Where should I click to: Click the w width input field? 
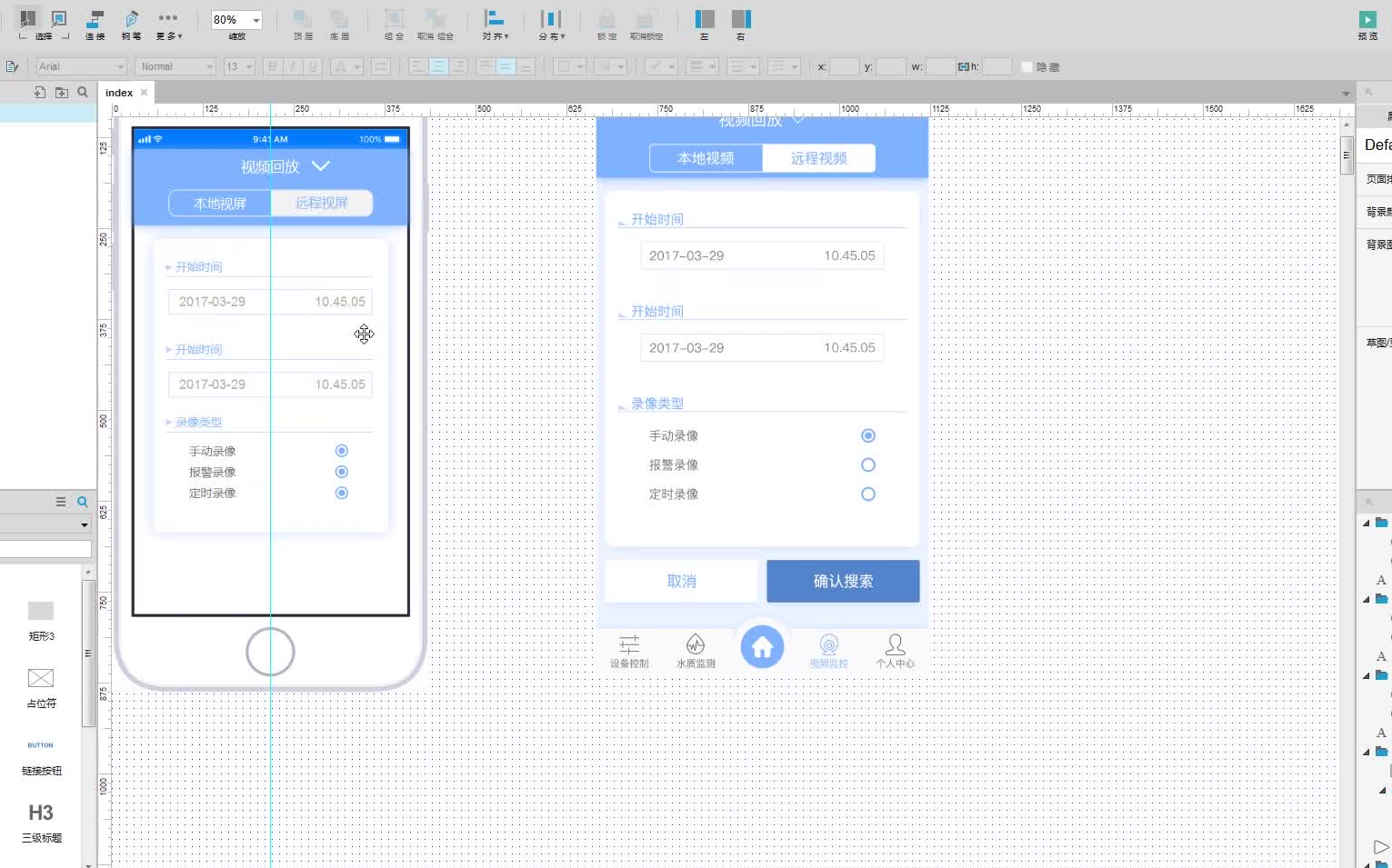pos(940,66)
